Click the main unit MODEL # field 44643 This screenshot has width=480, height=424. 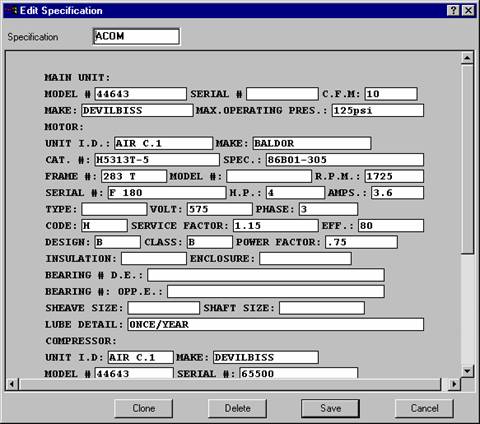click(140, 94)
